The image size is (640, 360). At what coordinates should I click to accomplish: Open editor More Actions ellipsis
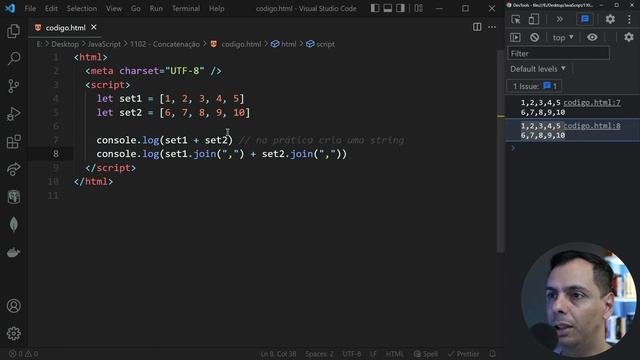pyautogui.click(x=492, y=27)
